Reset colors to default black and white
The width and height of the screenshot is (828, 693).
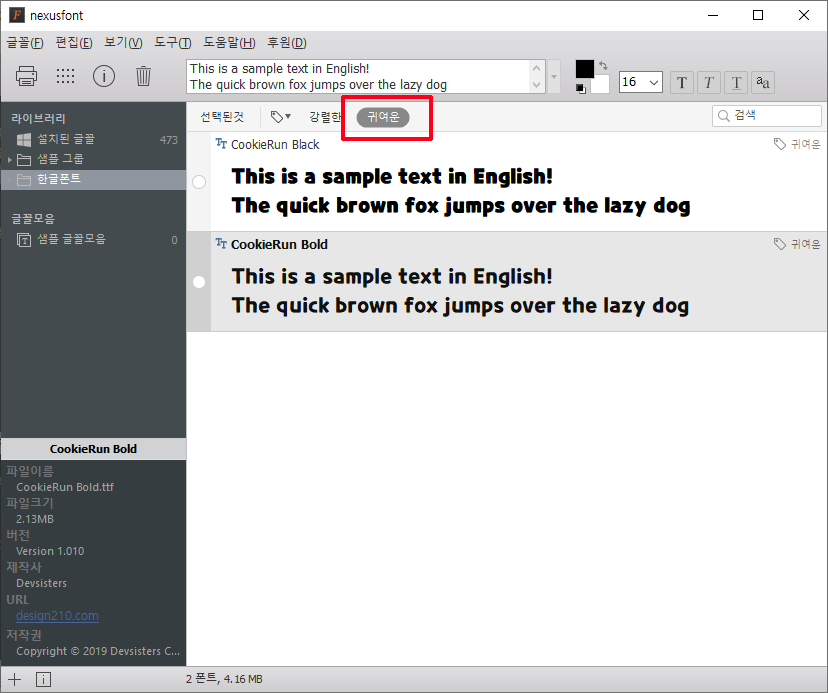coord(581,89)
